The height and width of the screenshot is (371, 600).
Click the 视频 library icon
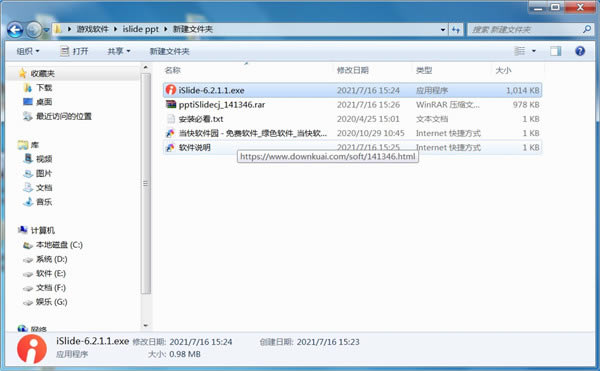pos(28,159)
